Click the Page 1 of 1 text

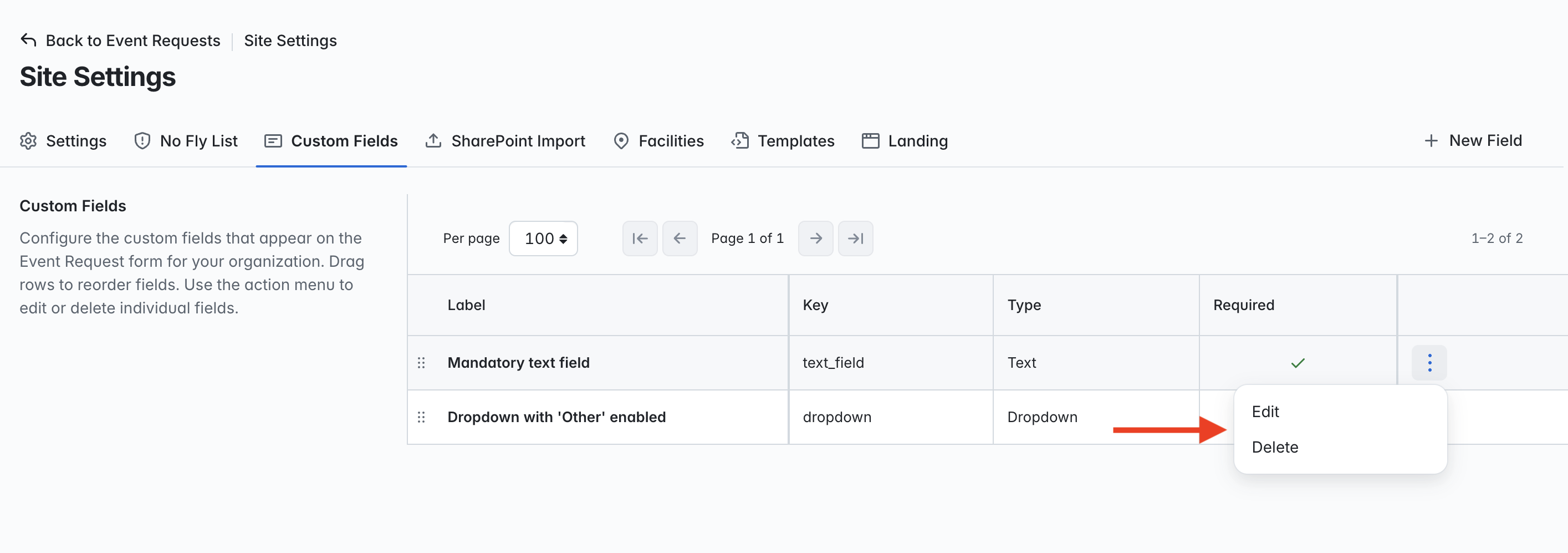tap(748, 238)
